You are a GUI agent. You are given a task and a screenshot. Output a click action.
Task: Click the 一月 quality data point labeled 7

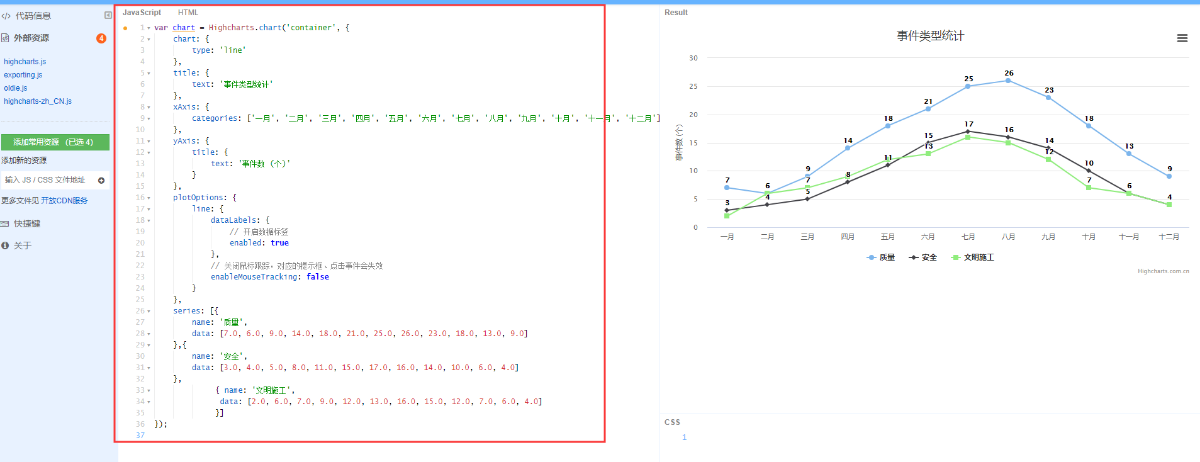click(727, 187)
